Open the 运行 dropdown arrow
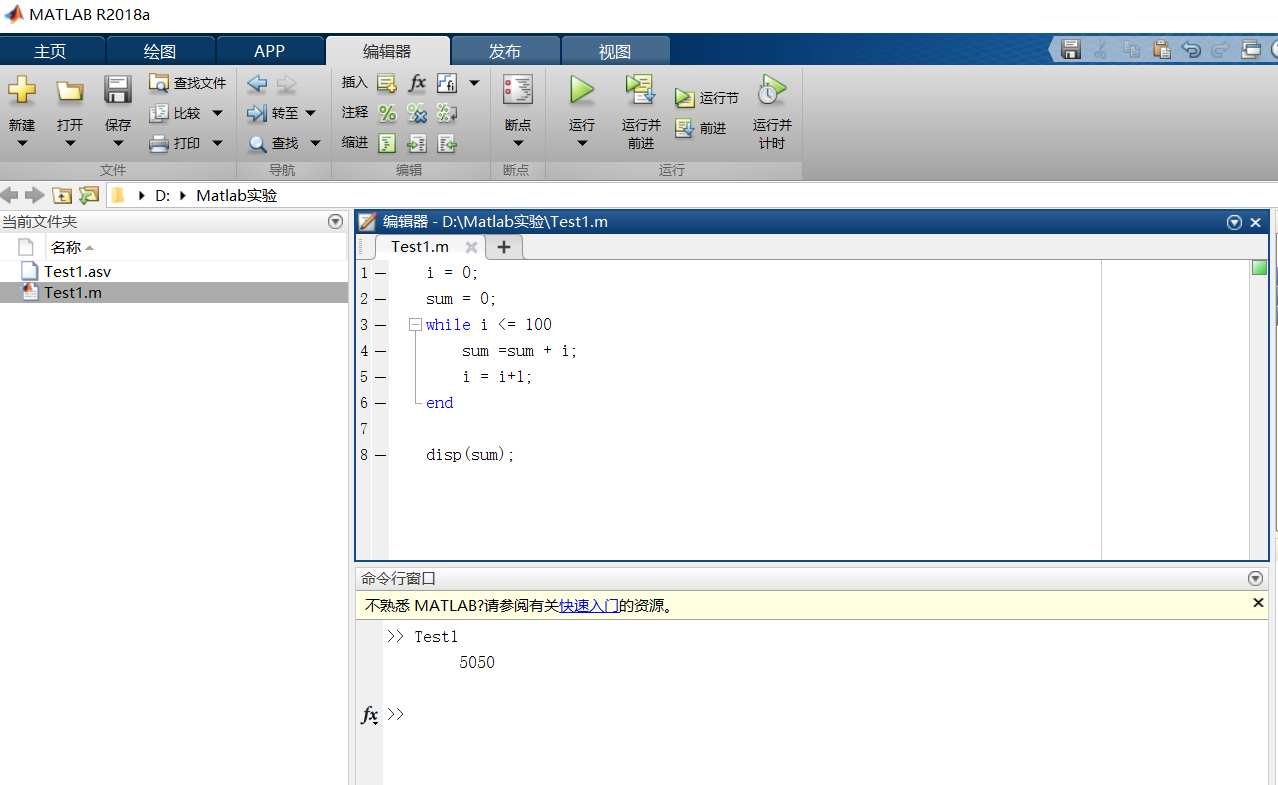 pyautogui.click(x=582, y=143)
